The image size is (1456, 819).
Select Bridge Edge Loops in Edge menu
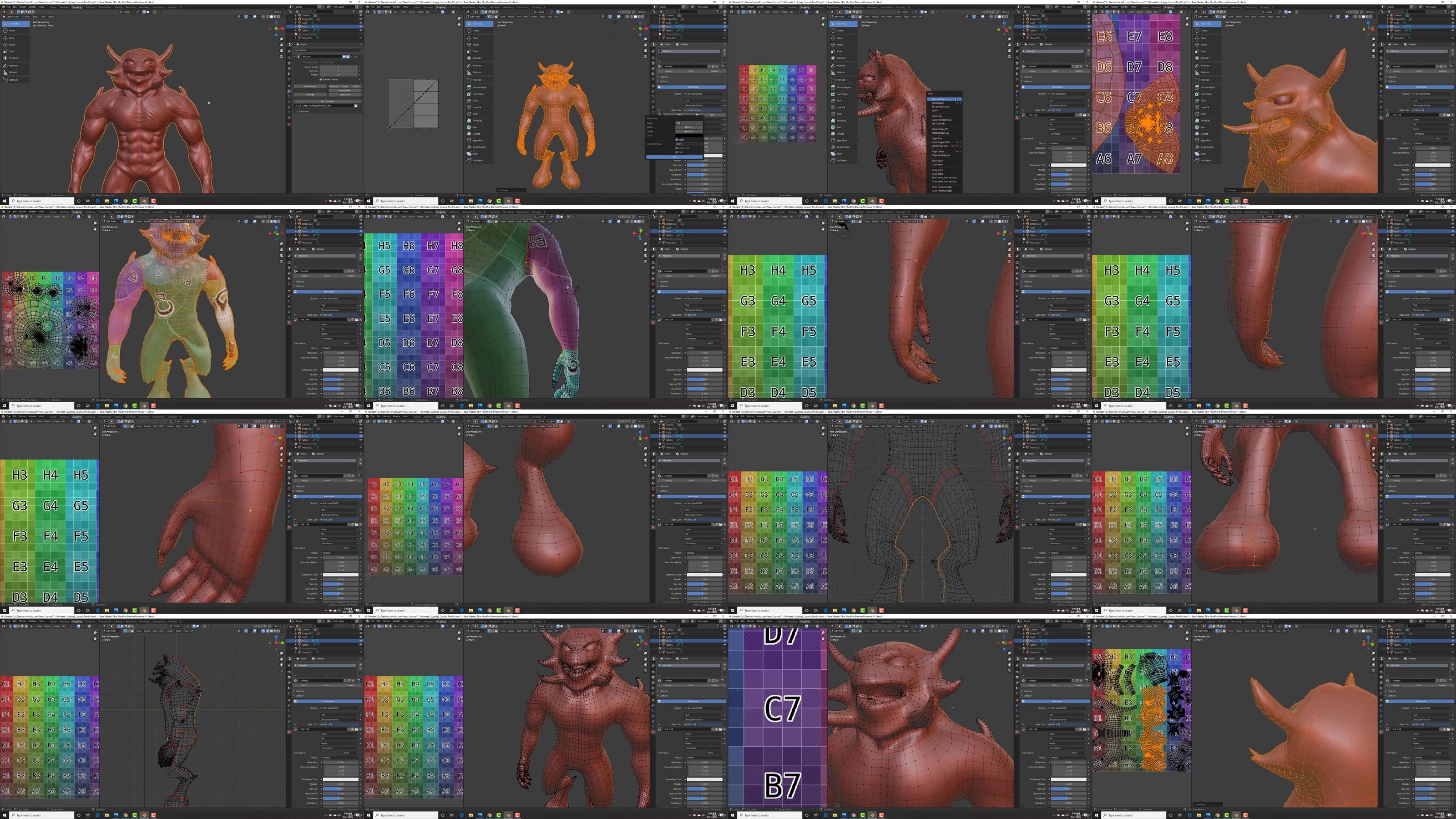pyautogui.click(x=941, y=107)
